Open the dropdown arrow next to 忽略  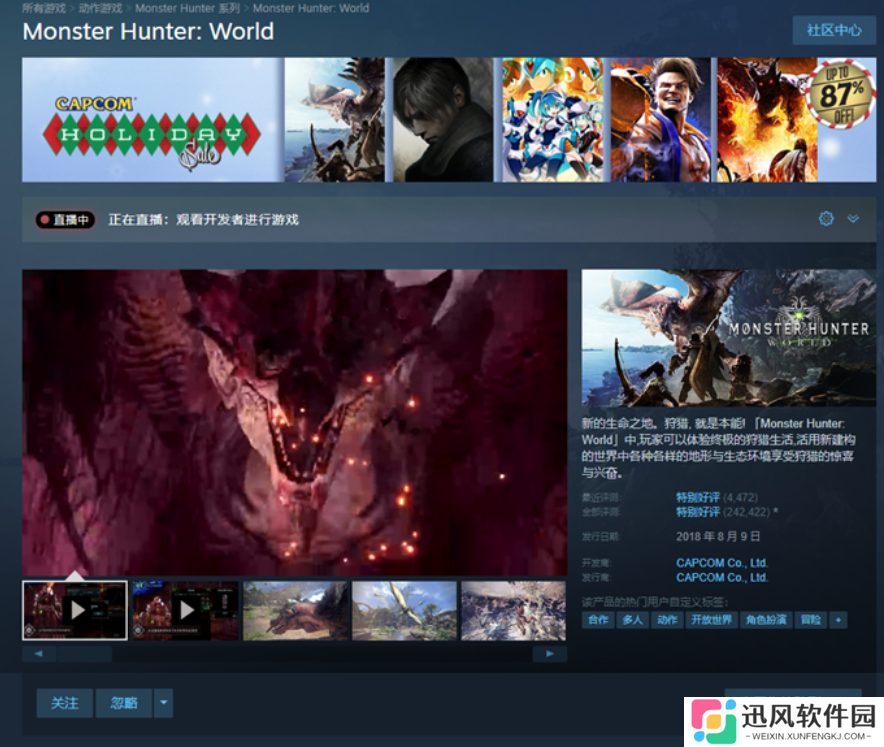(163, 702)
